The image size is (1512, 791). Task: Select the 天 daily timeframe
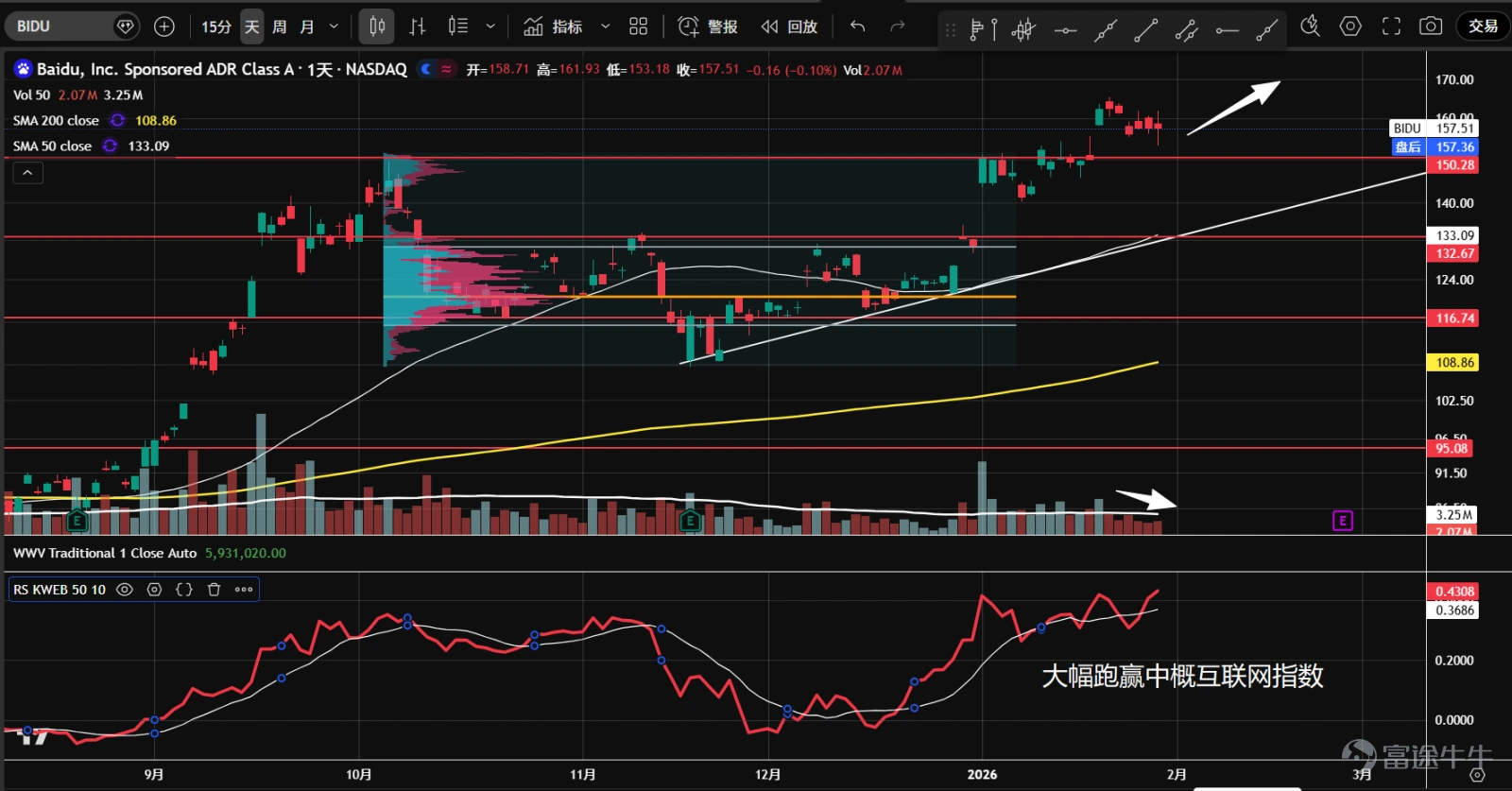[x=252, y=26]
